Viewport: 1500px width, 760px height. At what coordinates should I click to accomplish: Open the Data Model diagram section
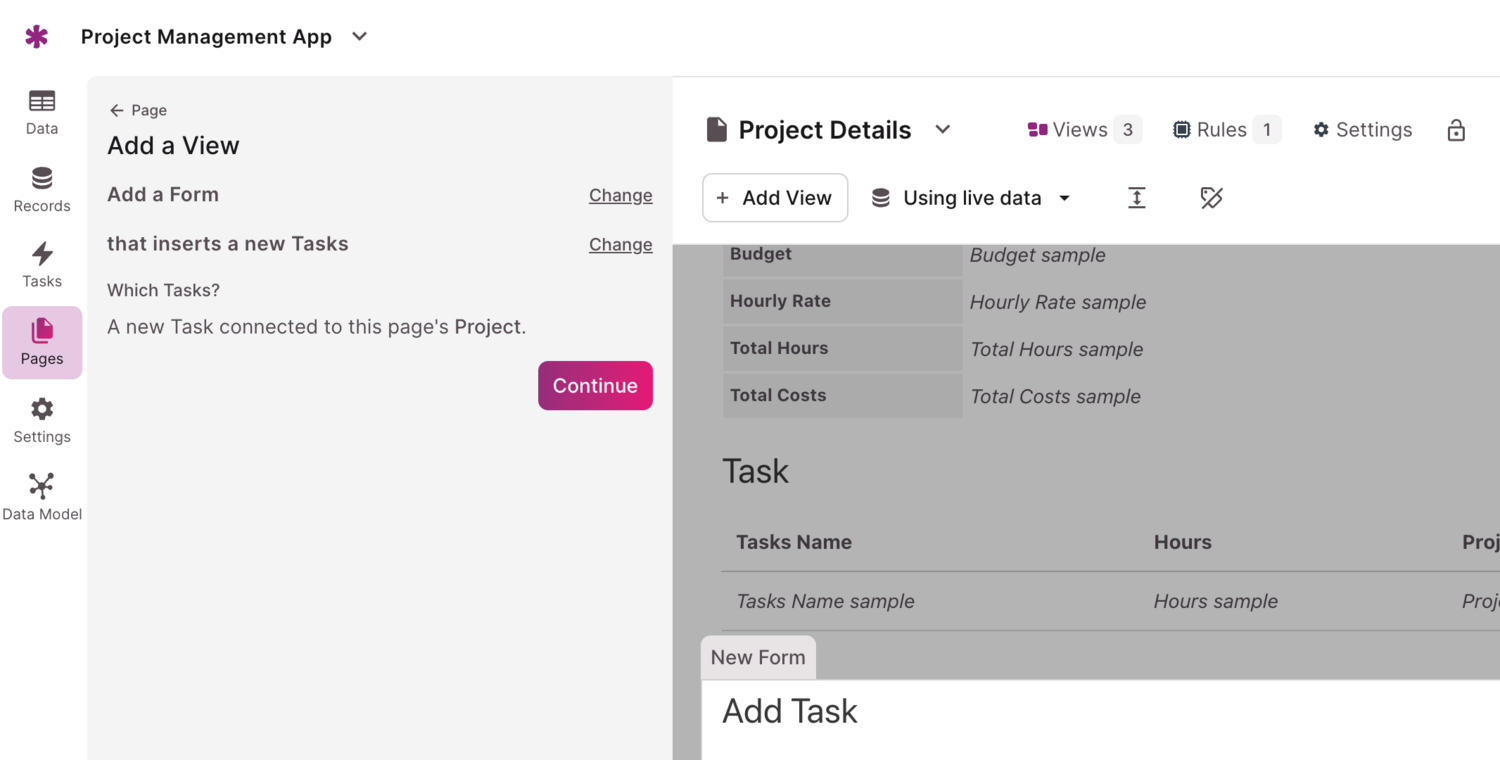click(x=42, y=497)
